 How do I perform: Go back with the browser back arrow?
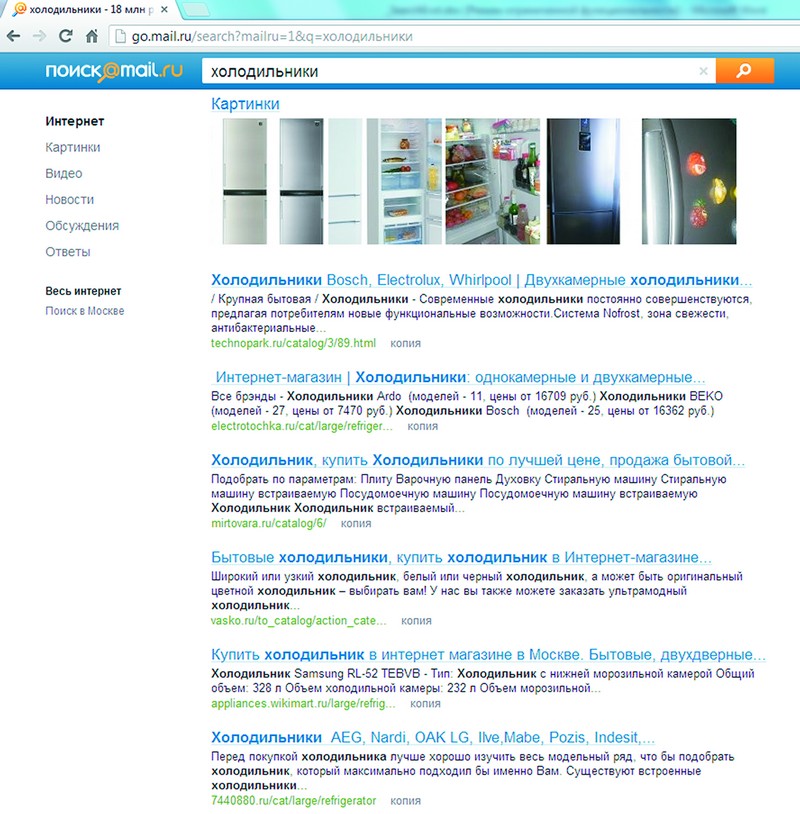coord(14,36)
